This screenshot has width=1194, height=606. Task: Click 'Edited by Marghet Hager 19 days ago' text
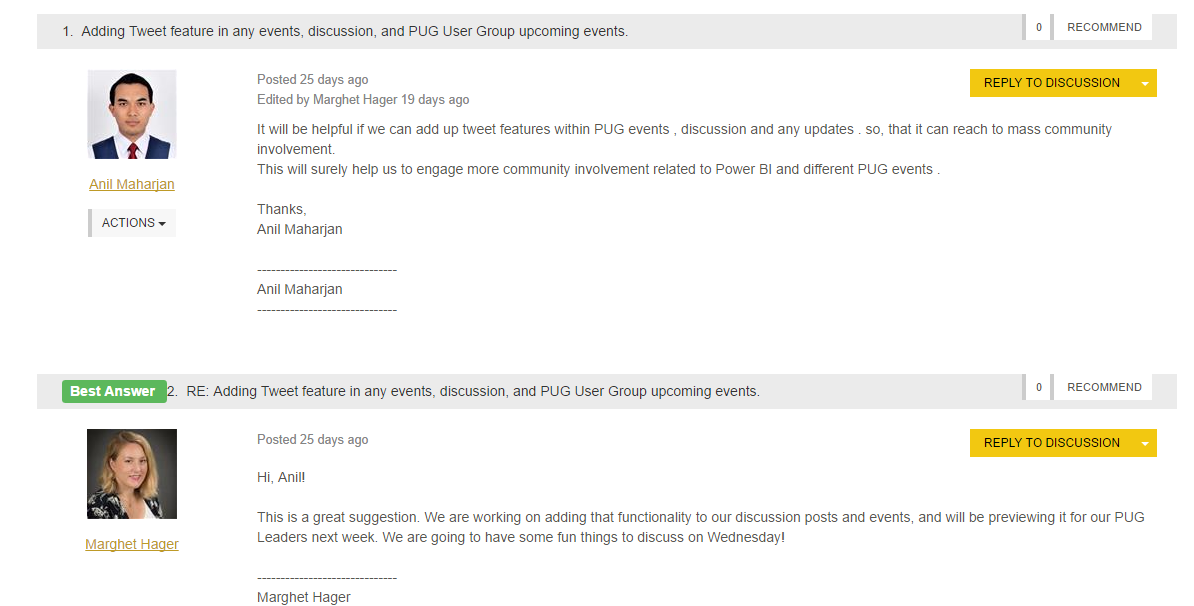coord(363,100)
